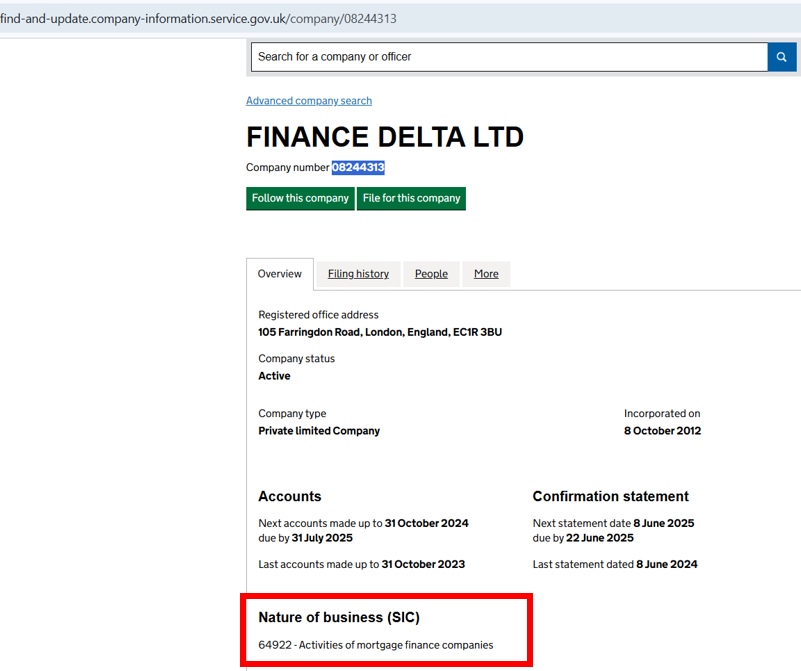
Task: Click the browser address bar URL
Action: click(200, 17)
